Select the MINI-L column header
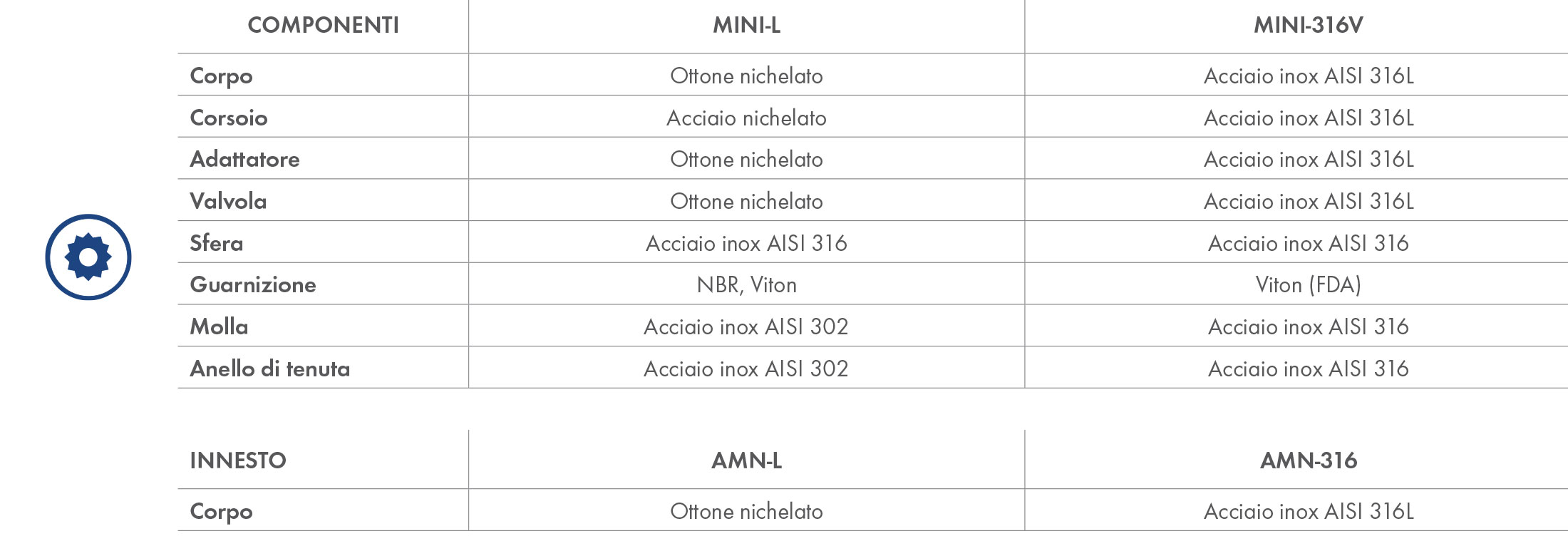 (x=746, y=26)
